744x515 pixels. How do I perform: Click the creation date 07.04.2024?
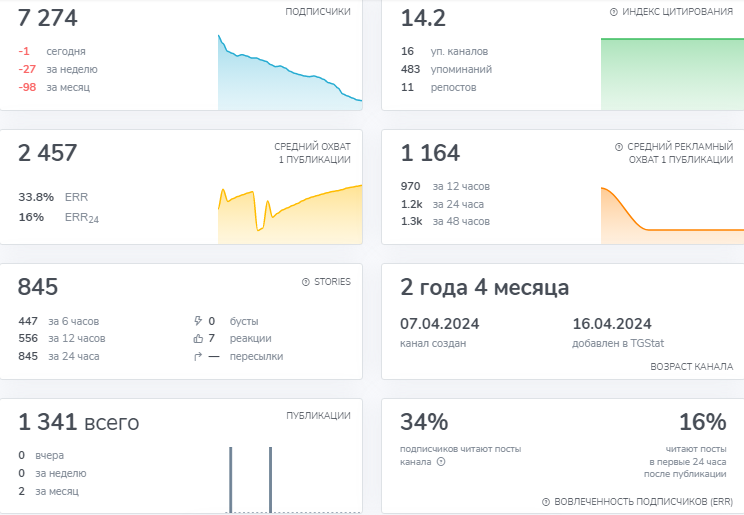point(439,324)
